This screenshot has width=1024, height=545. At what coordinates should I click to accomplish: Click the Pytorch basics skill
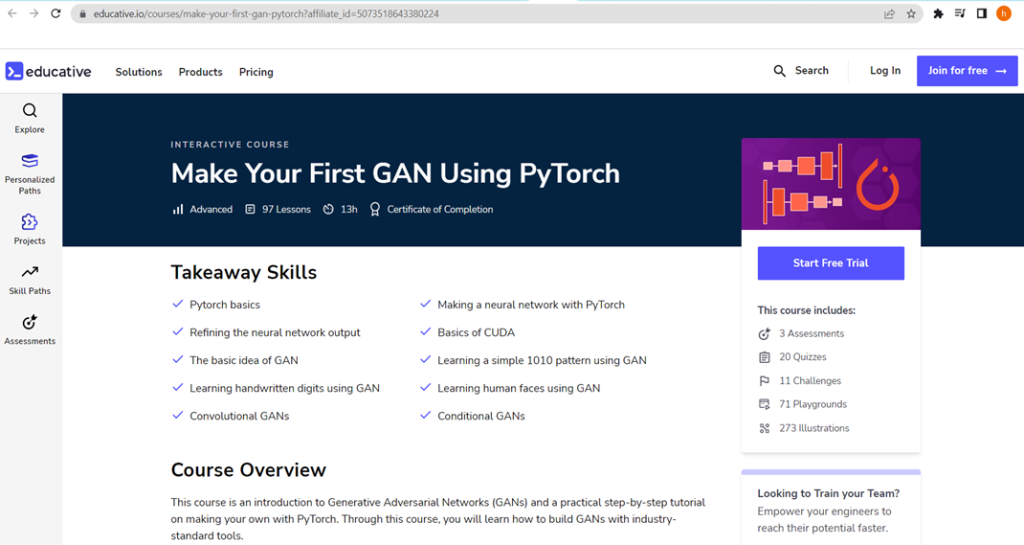point(225,305)
